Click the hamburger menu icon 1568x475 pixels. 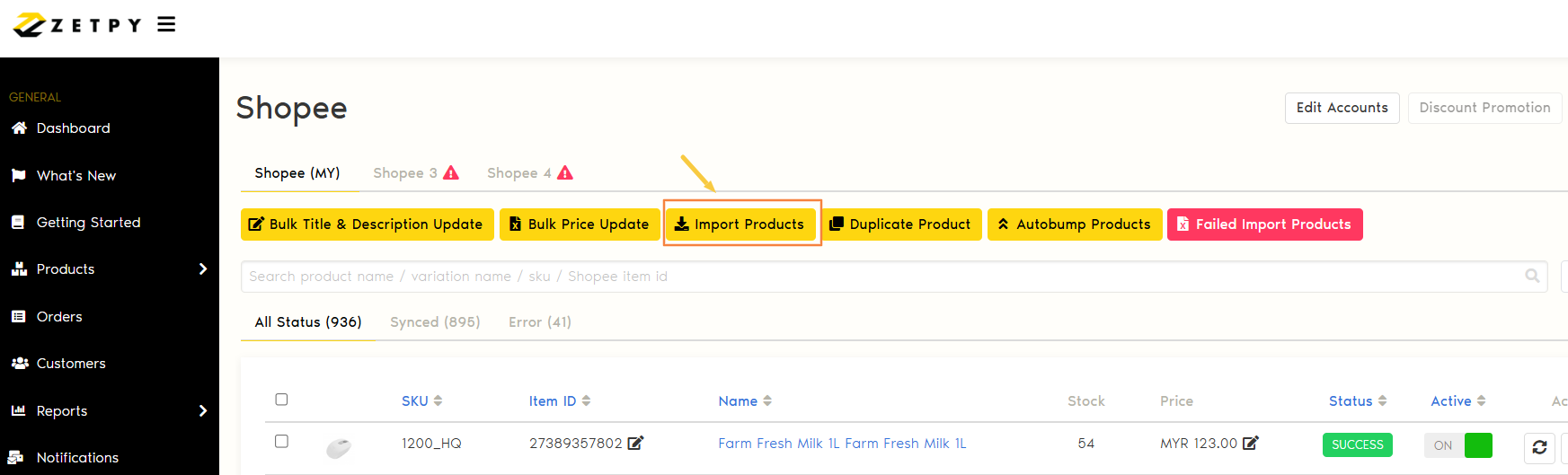click(166, 24)
